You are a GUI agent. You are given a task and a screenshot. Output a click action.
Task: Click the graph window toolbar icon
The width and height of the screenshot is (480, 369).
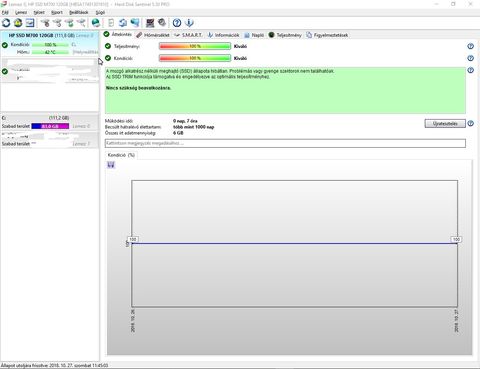[x=30, y=23]
